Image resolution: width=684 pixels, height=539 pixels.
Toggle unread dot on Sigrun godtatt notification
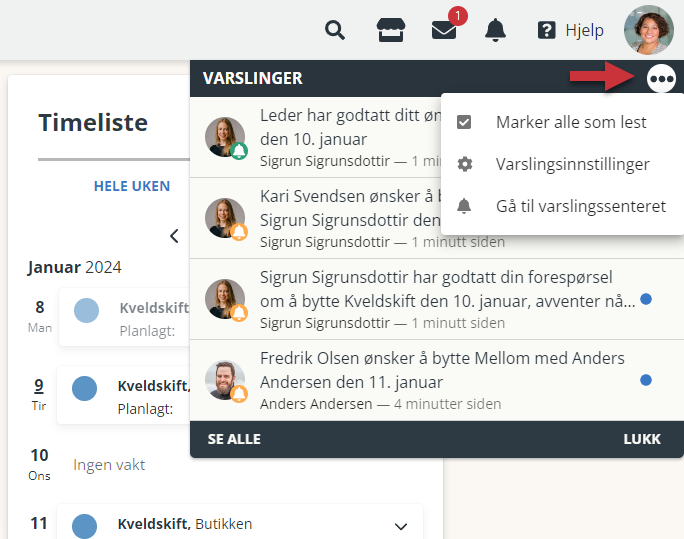(x=646, y=299)
